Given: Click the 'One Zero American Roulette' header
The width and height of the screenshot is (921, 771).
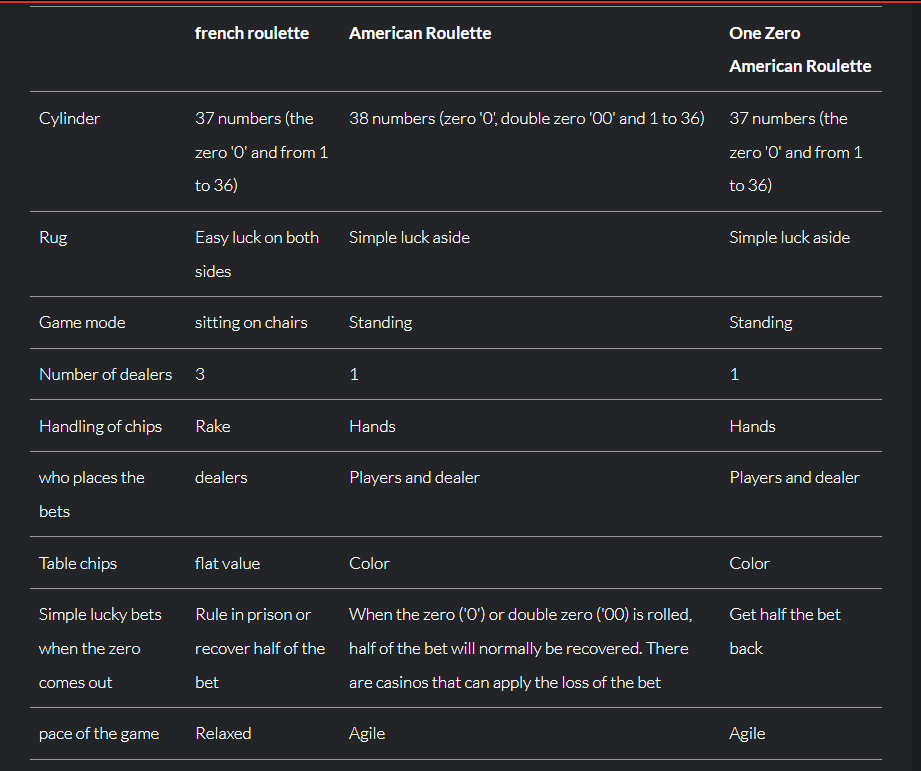Looking at the screenshot, I should click(800, 50).
